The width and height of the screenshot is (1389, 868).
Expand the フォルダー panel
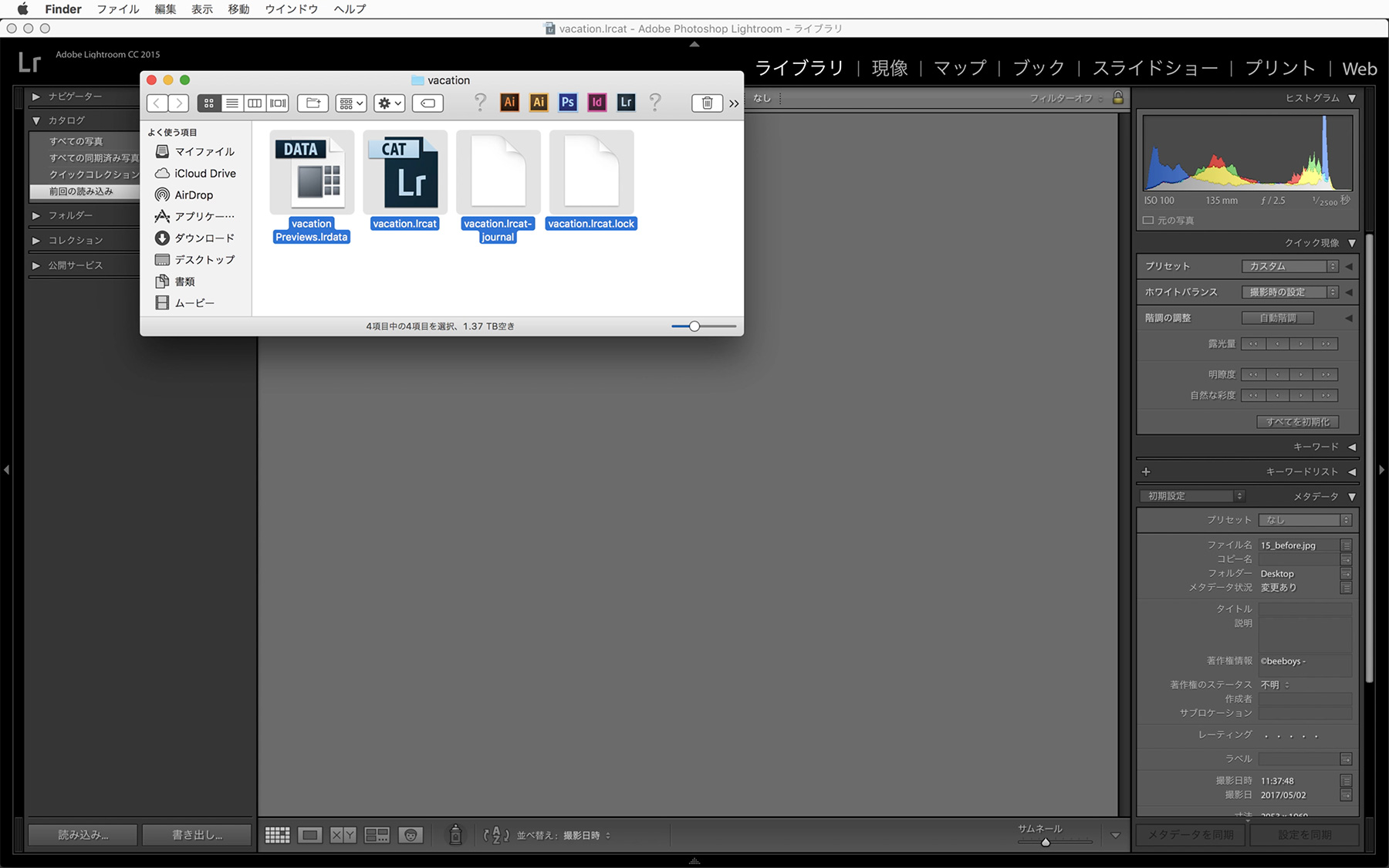tap(35, 215)
